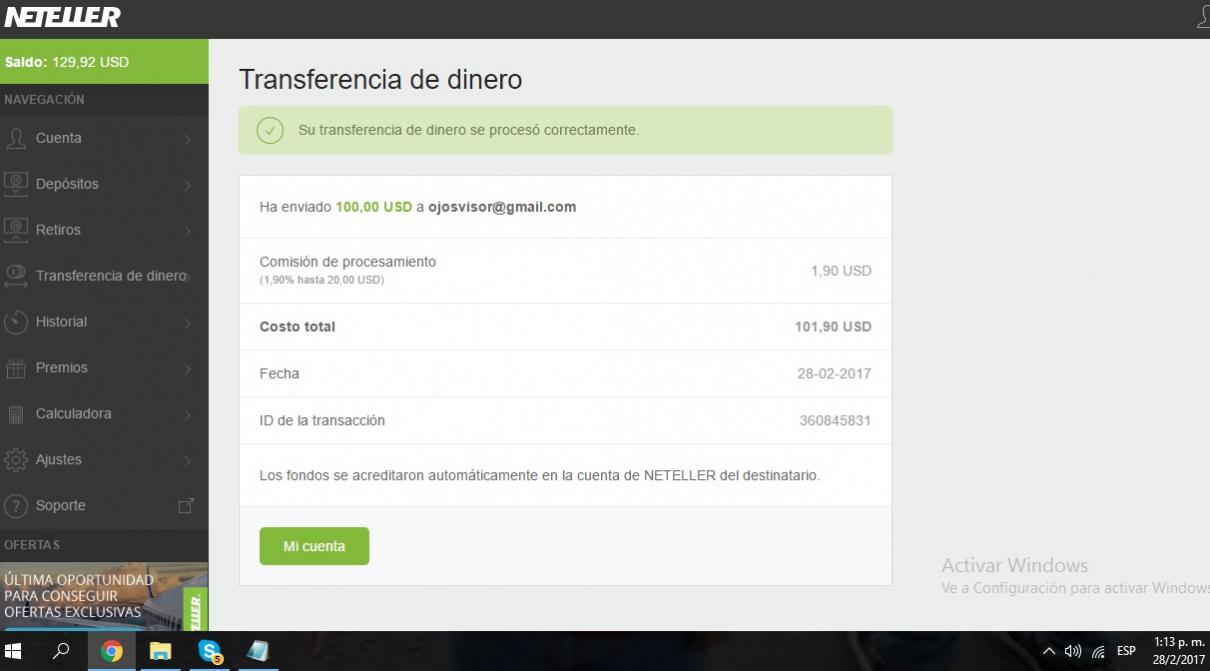Viewport: 1210px width, 671px height.
Task: Open the user profile icon at top right
Action: pyautogui.click(x=1203, y=17)
